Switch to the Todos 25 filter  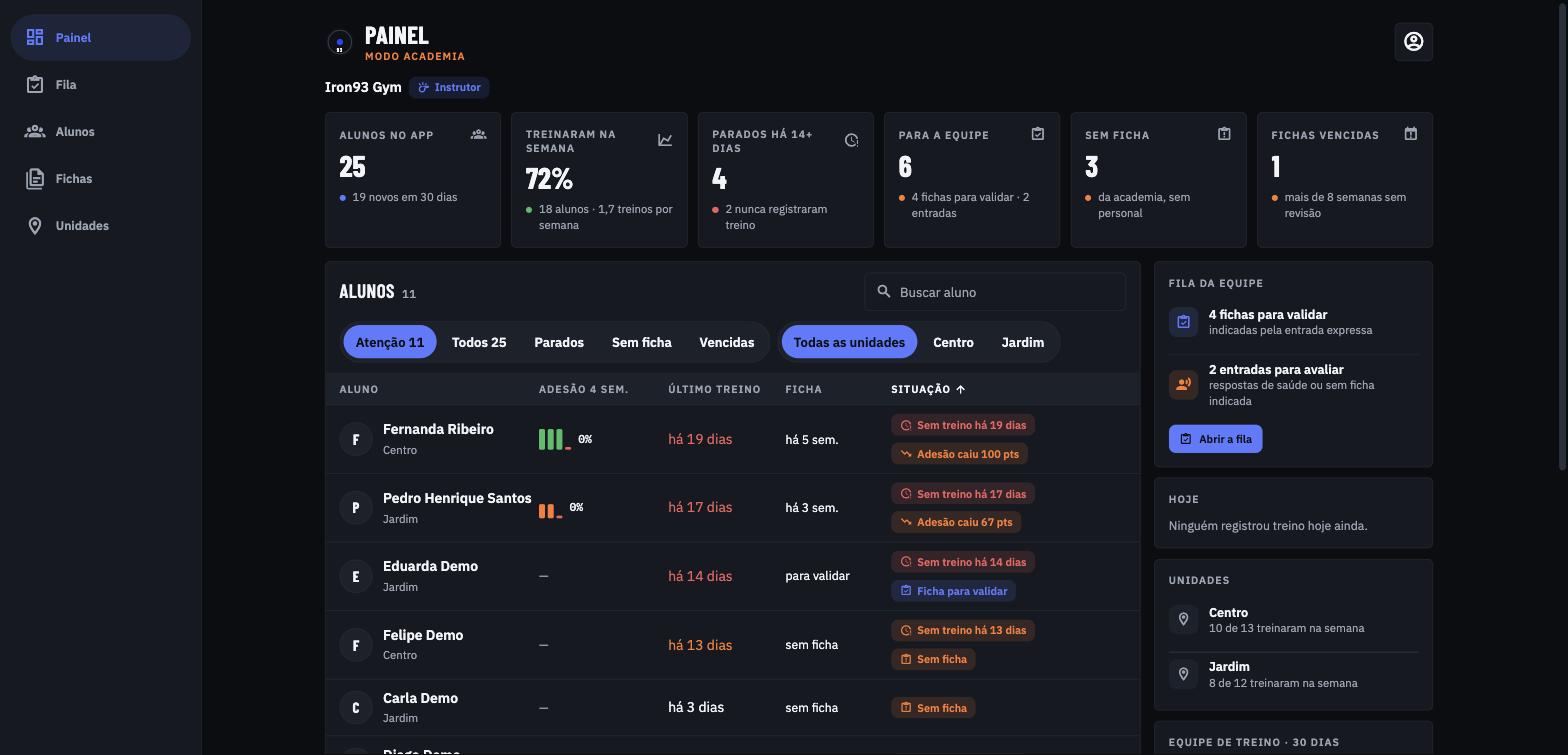[x=479, y=342]
